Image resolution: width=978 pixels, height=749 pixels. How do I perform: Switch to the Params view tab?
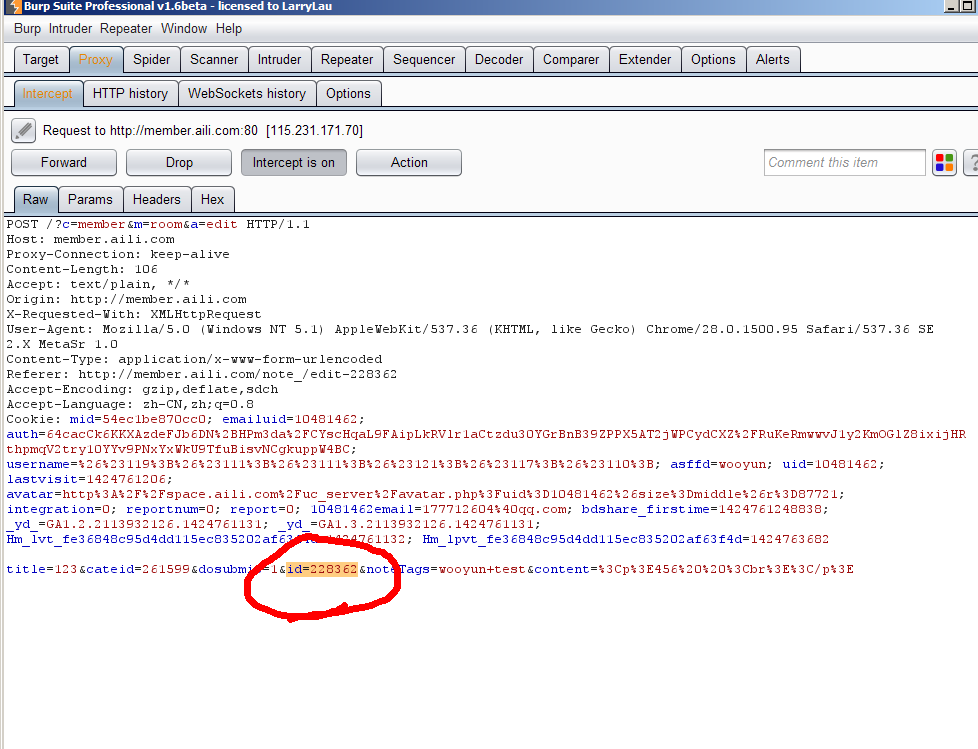pos(90,200)
